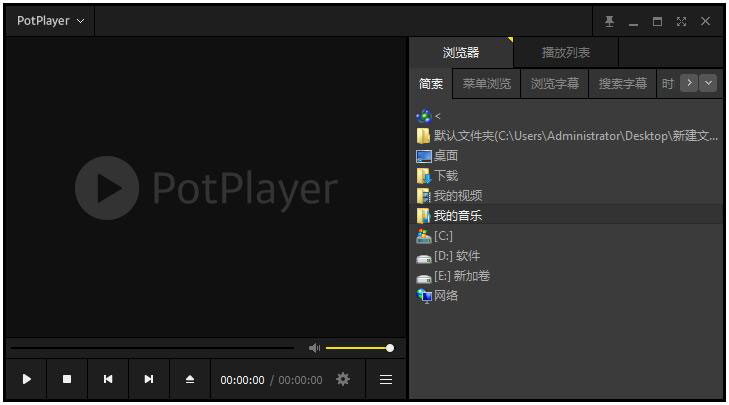729x405 pixels.
Task: Open the 网络 network entry
Action: click(437, 296)
